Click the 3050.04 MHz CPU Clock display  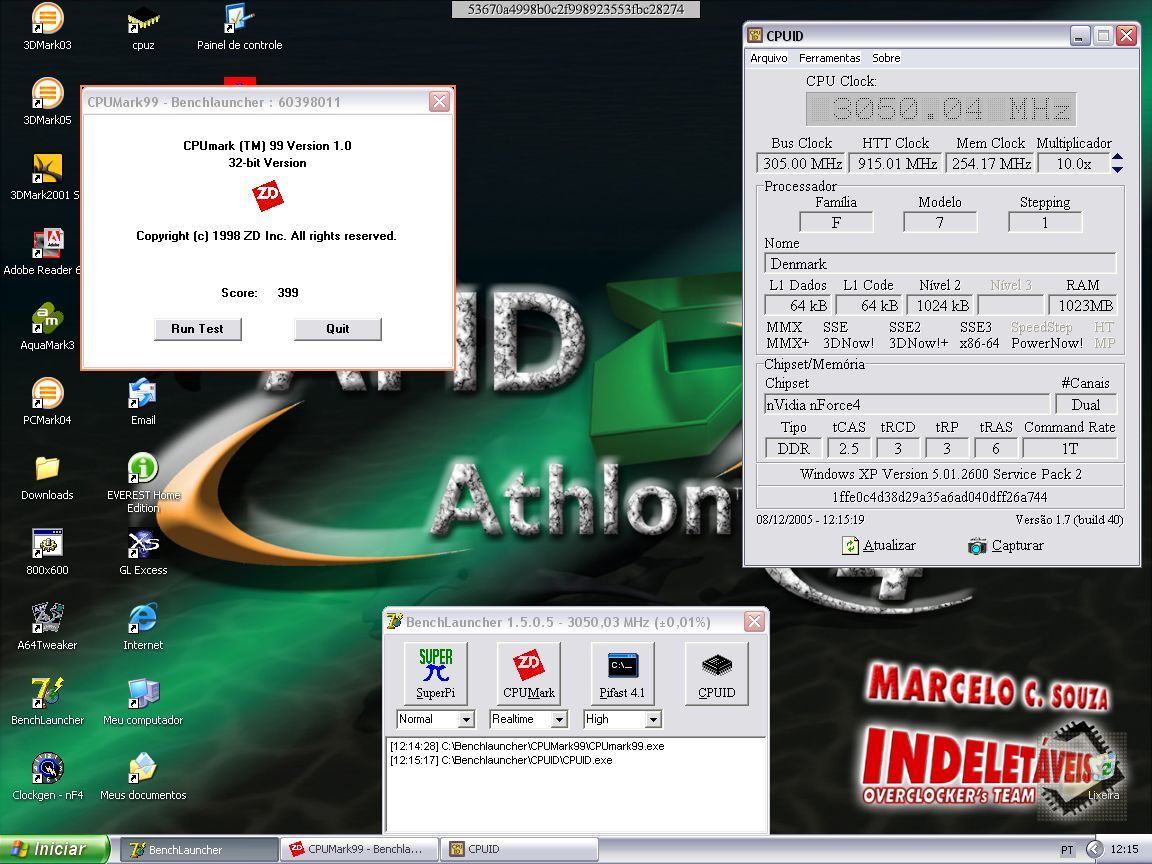(941, 109)
